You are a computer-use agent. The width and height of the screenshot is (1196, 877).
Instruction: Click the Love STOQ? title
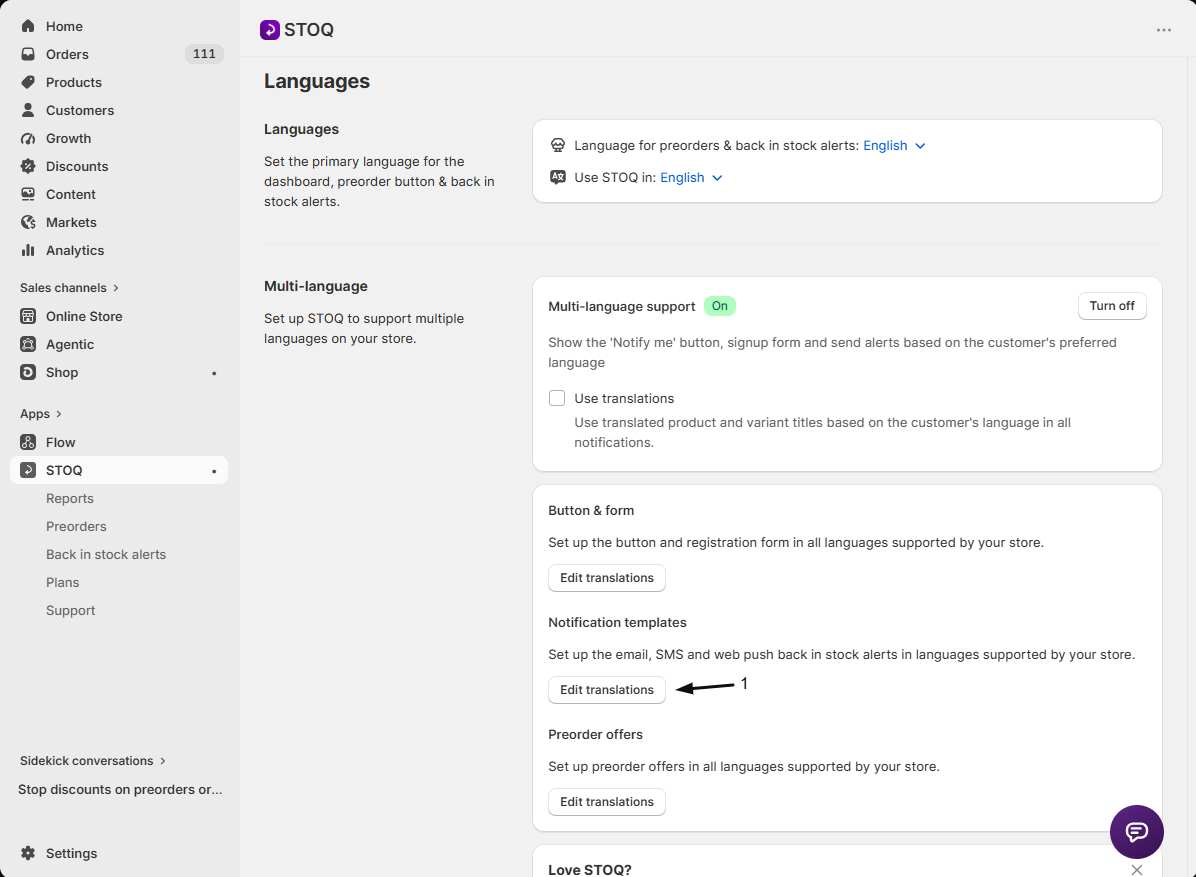[590, 869]
